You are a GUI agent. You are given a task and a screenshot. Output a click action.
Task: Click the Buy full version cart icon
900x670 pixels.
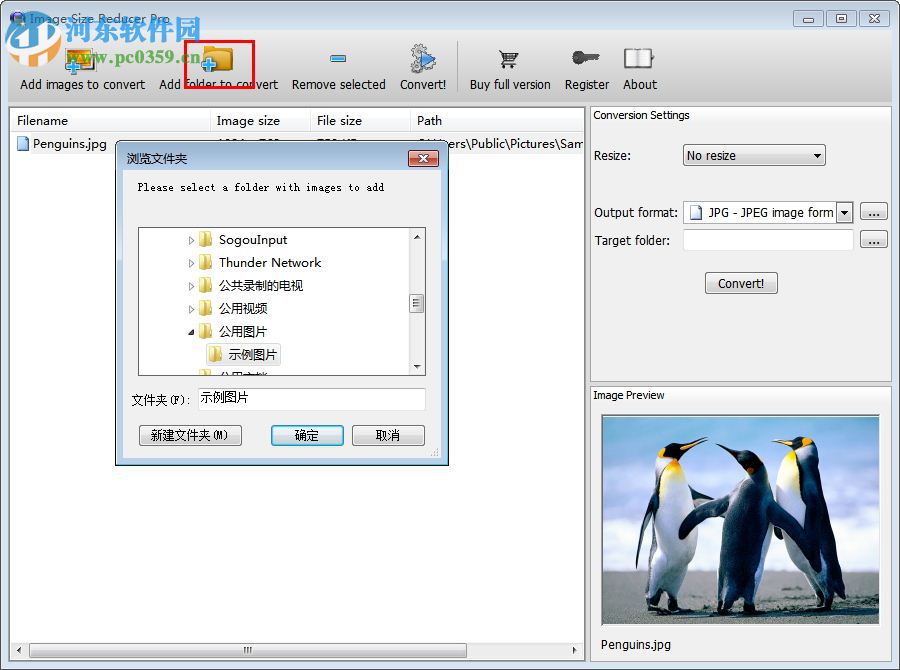pyautogui.click(x=509, y=57)
